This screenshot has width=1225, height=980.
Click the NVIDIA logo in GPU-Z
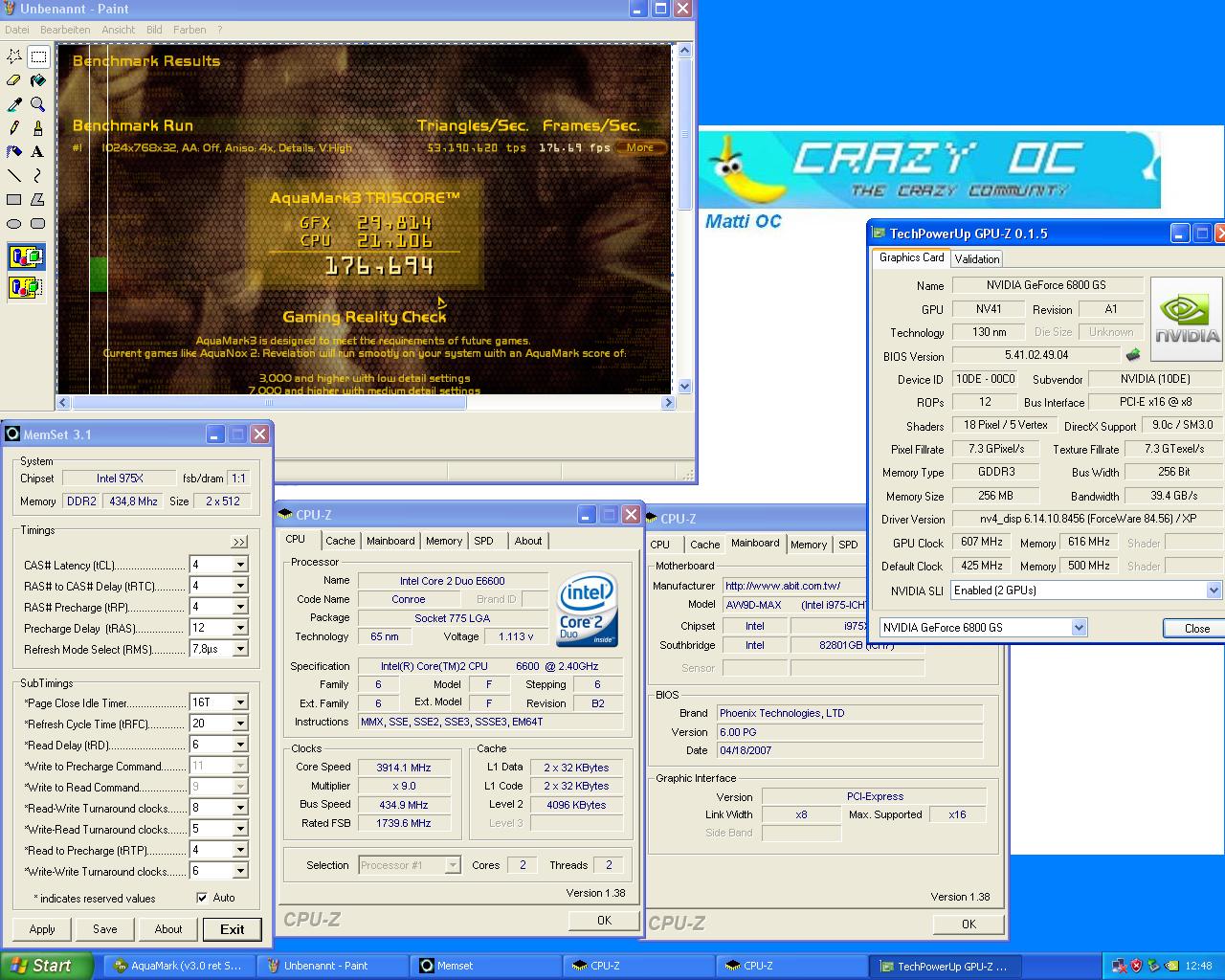1187,318
